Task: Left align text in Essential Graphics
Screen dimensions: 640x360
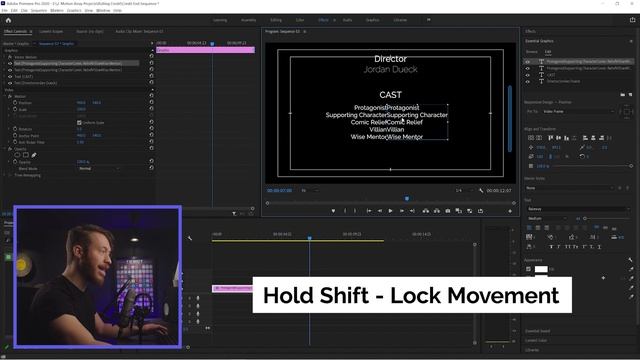Action: coord(529,228)
